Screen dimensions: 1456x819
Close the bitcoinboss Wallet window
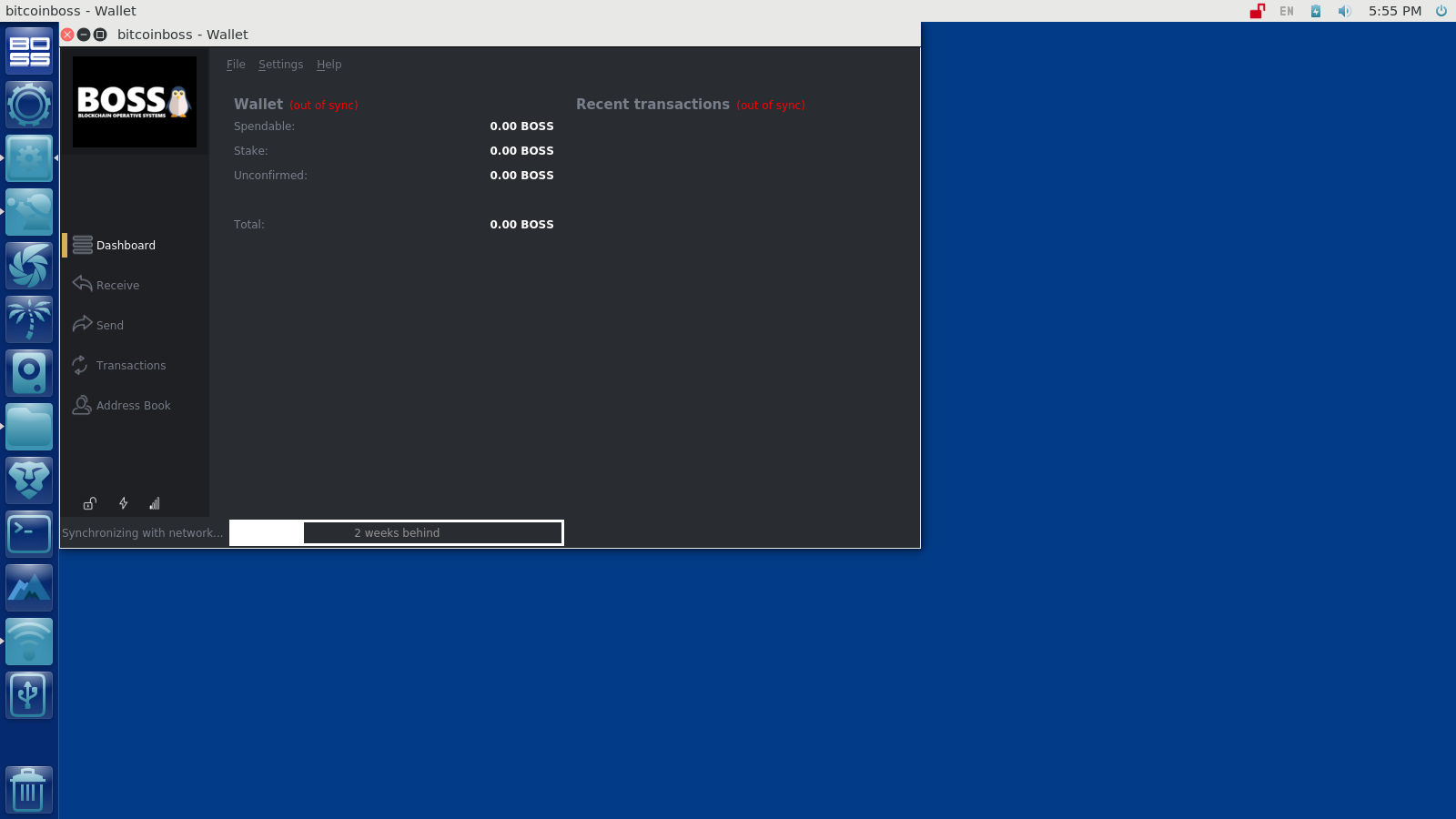(x=67, y=35)
